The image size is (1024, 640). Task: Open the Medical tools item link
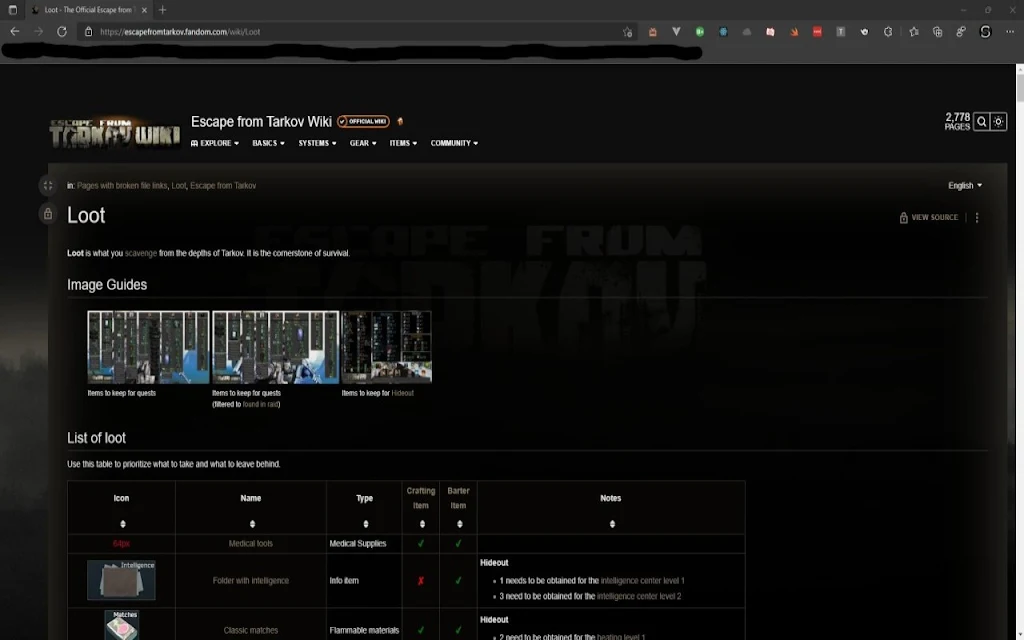pos(251,543)
